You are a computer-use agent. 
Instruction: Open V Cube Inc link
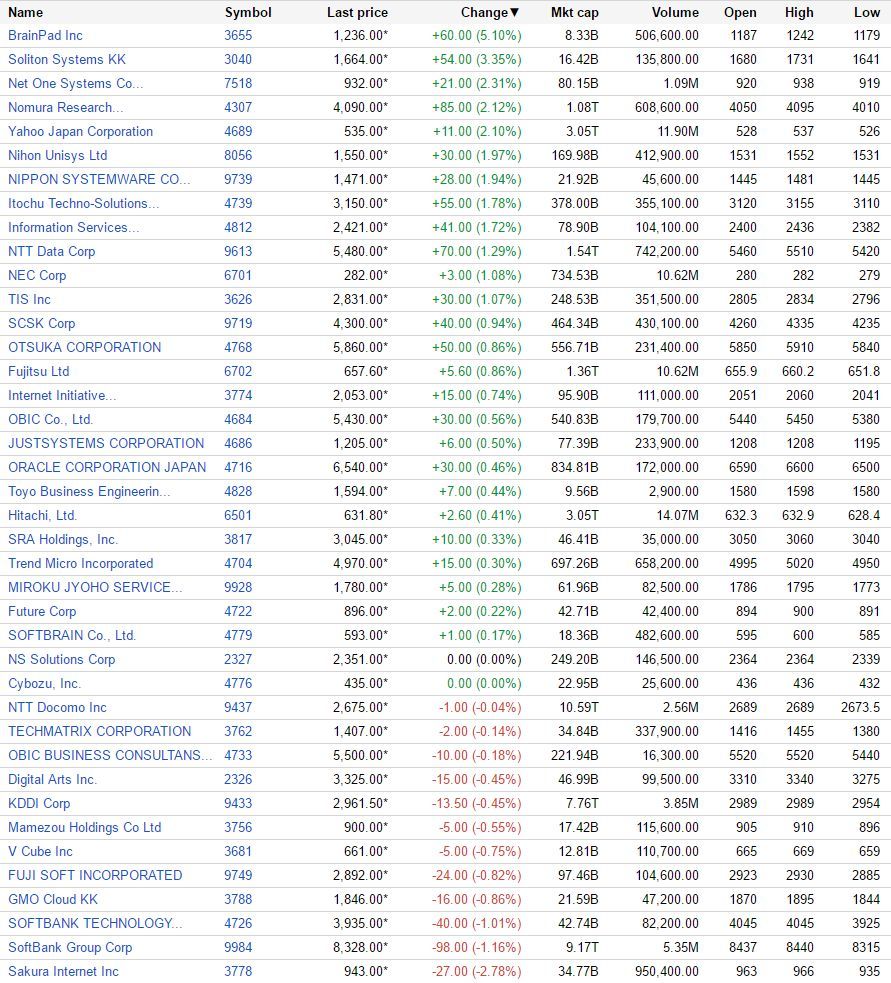[40, 851]
